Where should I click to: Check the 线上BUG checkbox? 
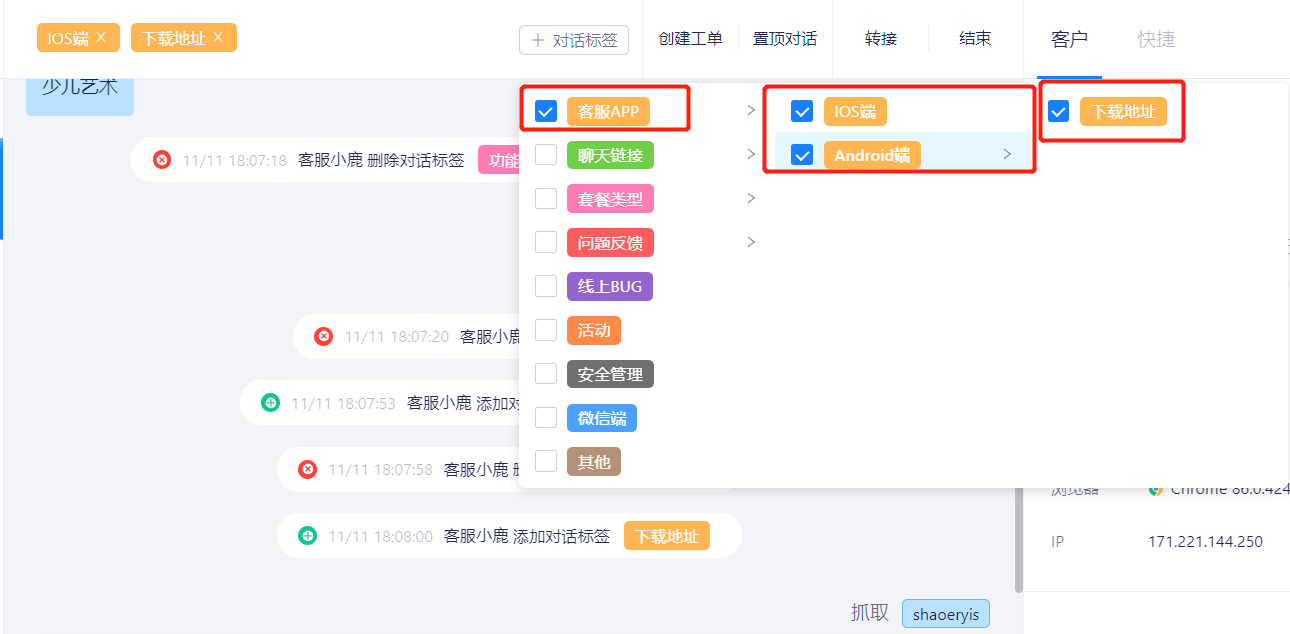546,286
